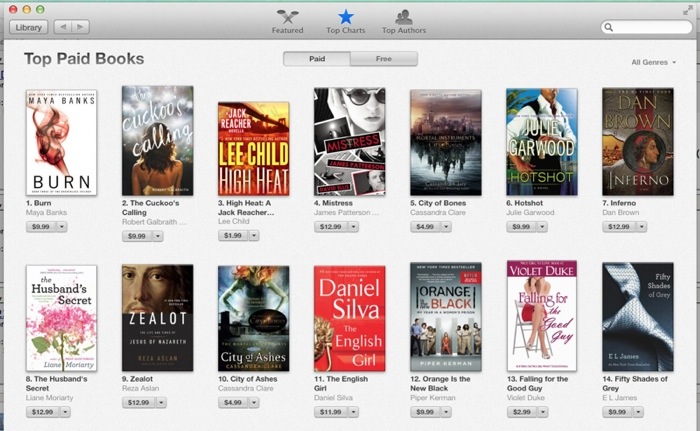
Task: Open The Cuckoo's Calling cover
Action: (x=158, y=141)
